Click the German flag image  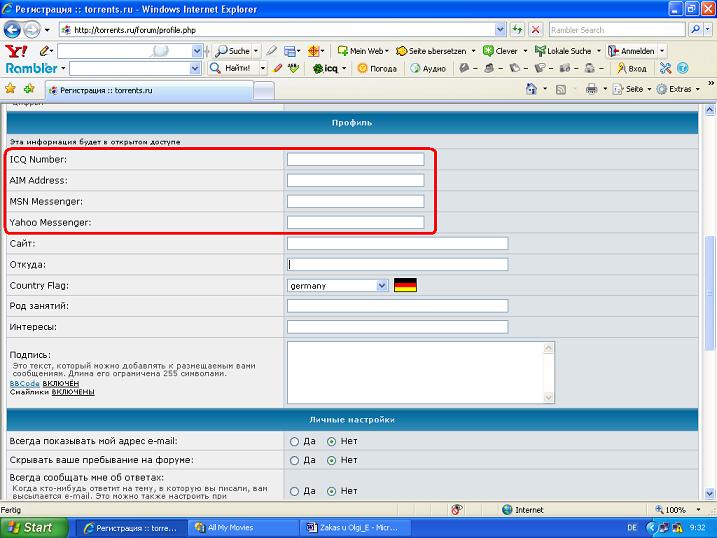coord(405,285)
